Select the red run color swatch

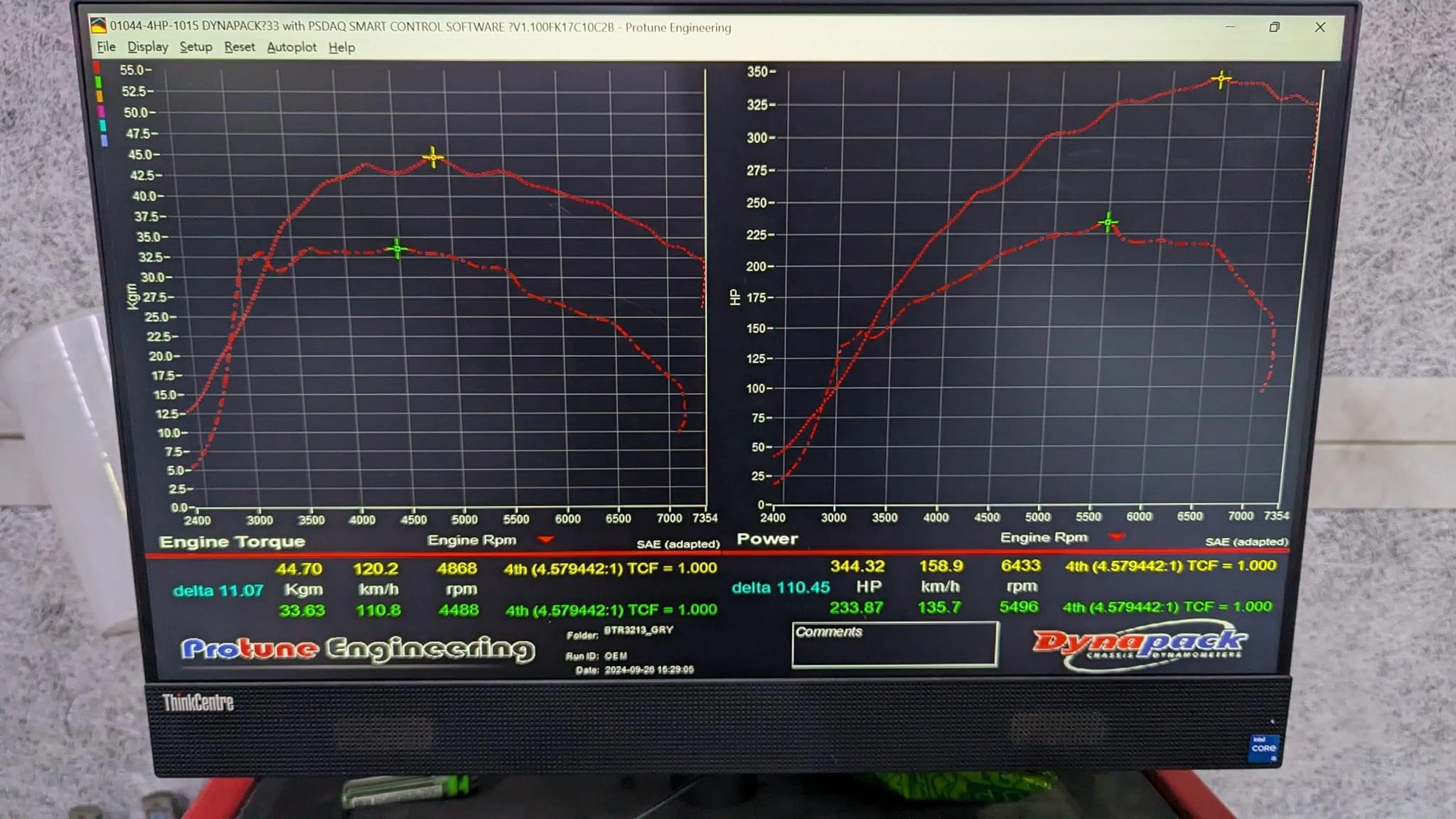point(97,68)
